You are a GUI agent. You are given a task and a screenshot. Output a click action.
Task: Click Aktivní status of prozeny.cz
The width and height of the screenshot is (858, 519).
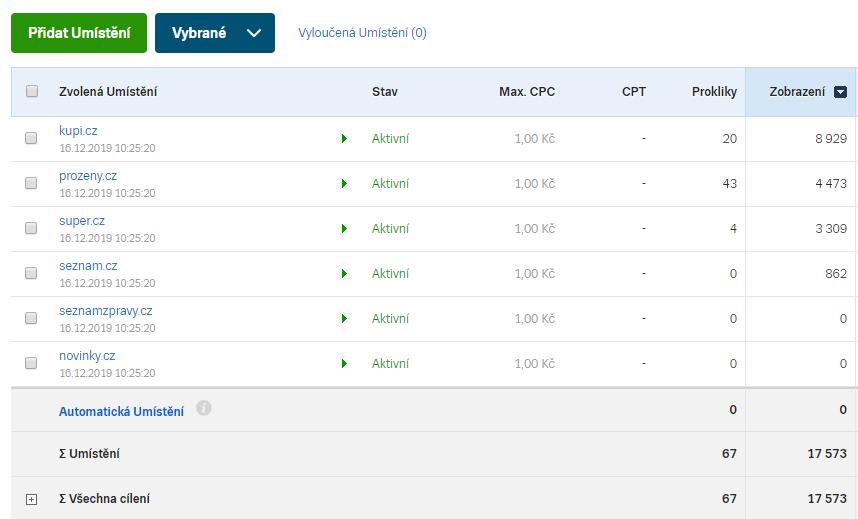click(x=390, y=183)
